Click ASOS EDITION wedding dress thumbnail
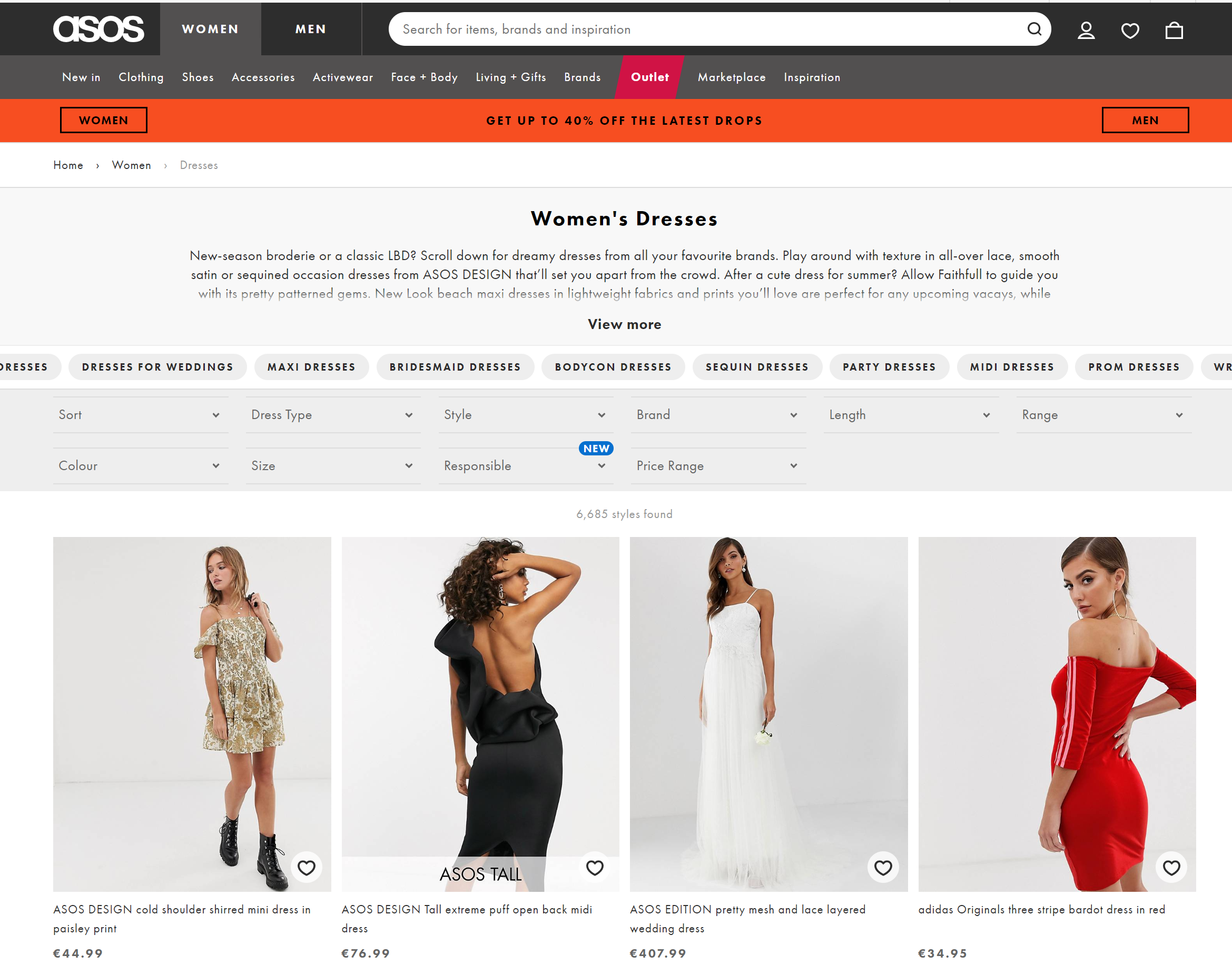 [768, 714]
